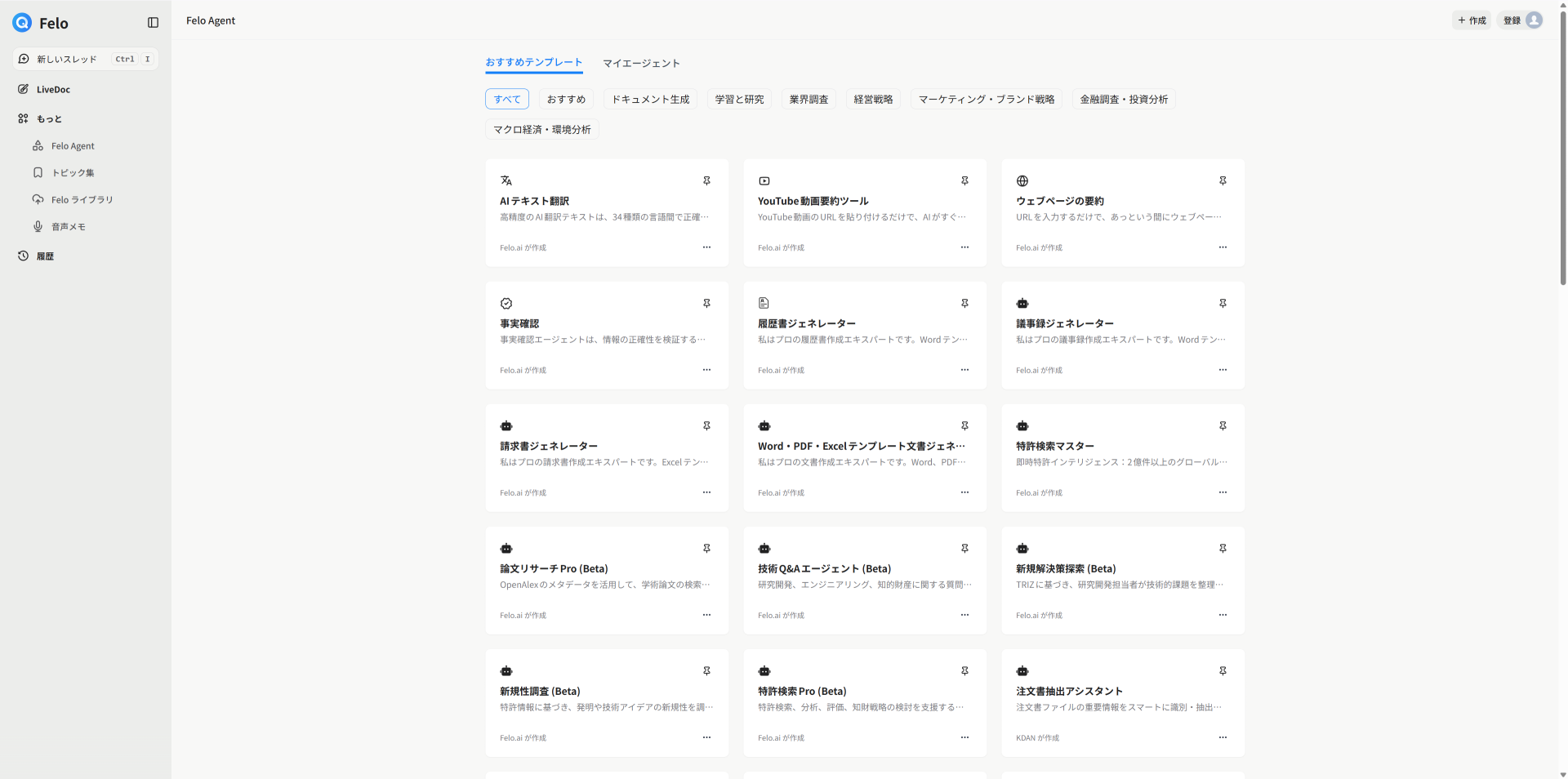
Task: Select the すべて category filter
Action: tap(507, 100)
